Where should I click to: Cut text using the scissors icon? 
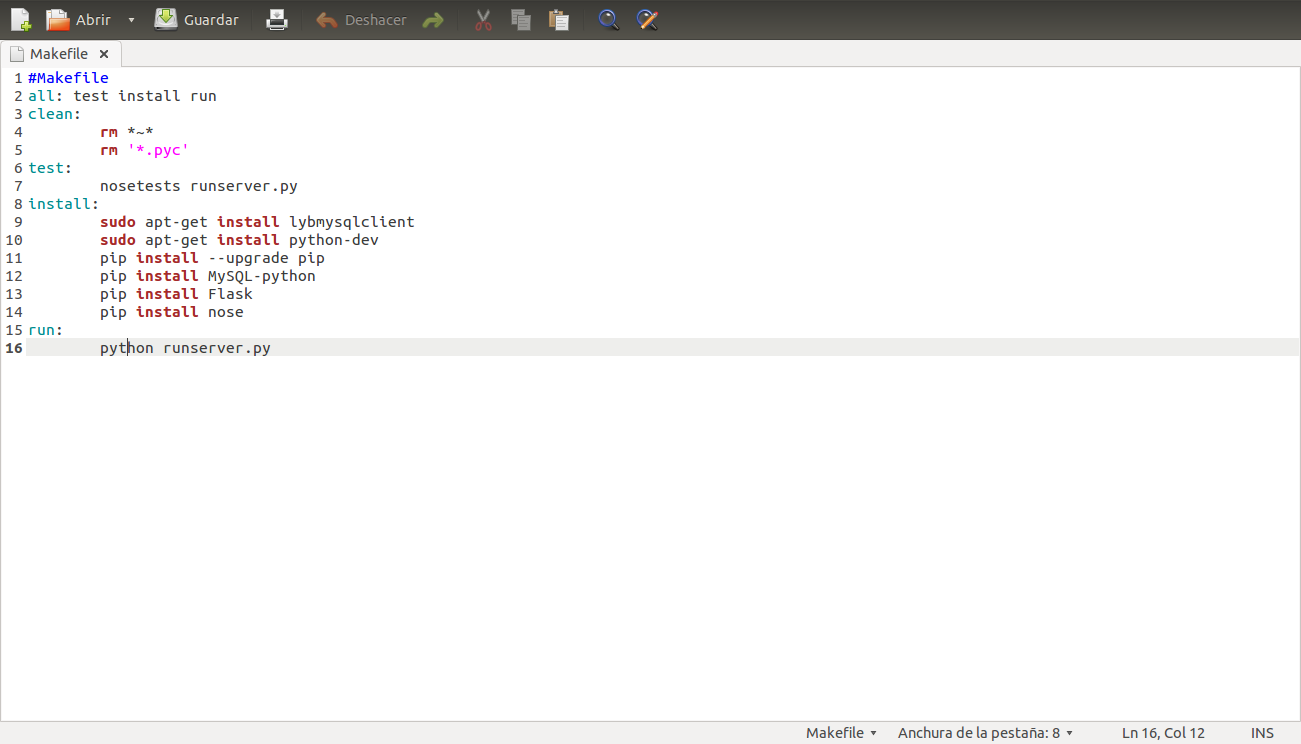click(x=483, y=19)
